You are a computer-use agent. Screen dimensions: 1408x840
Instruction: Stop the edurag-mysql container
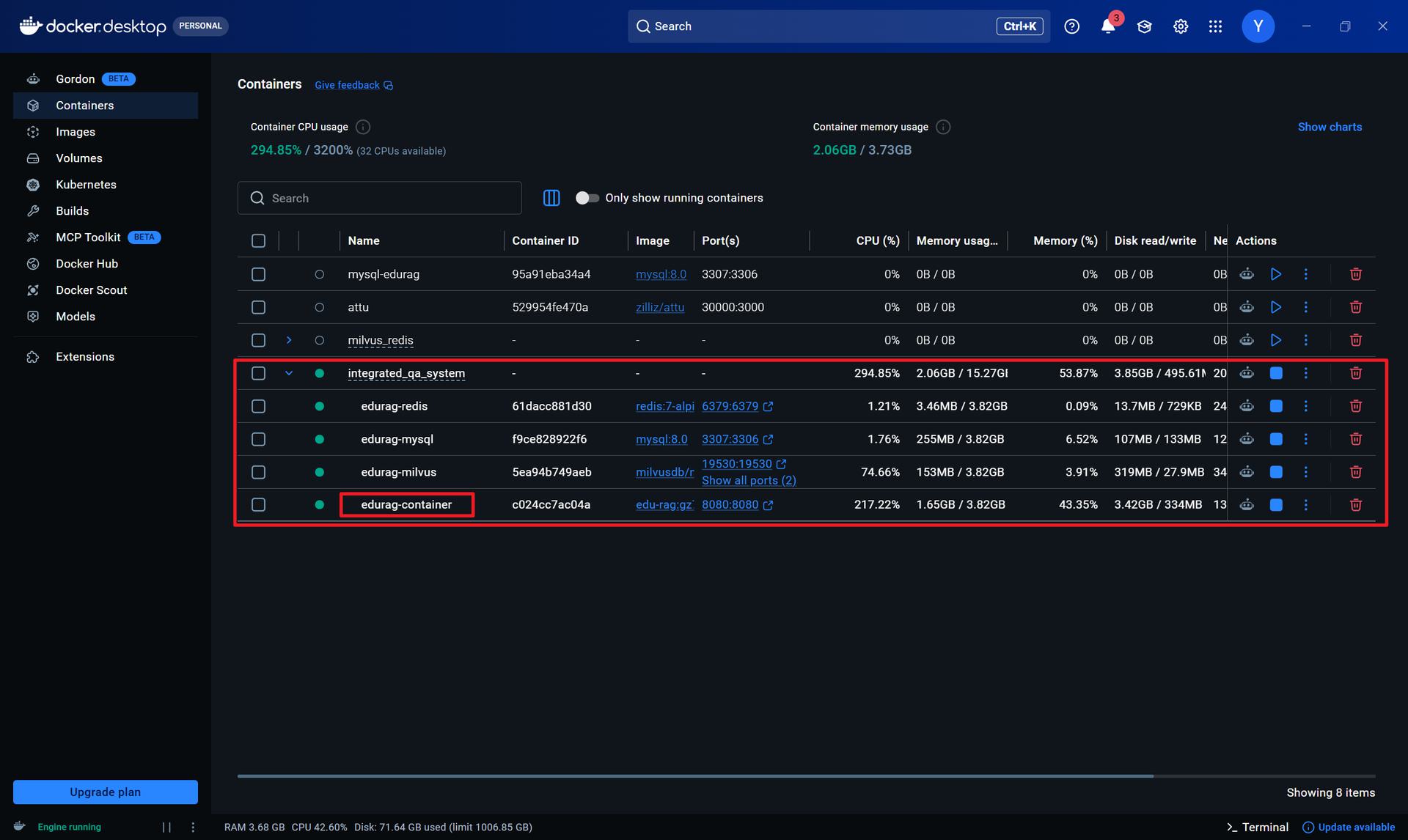point(1276,439)
